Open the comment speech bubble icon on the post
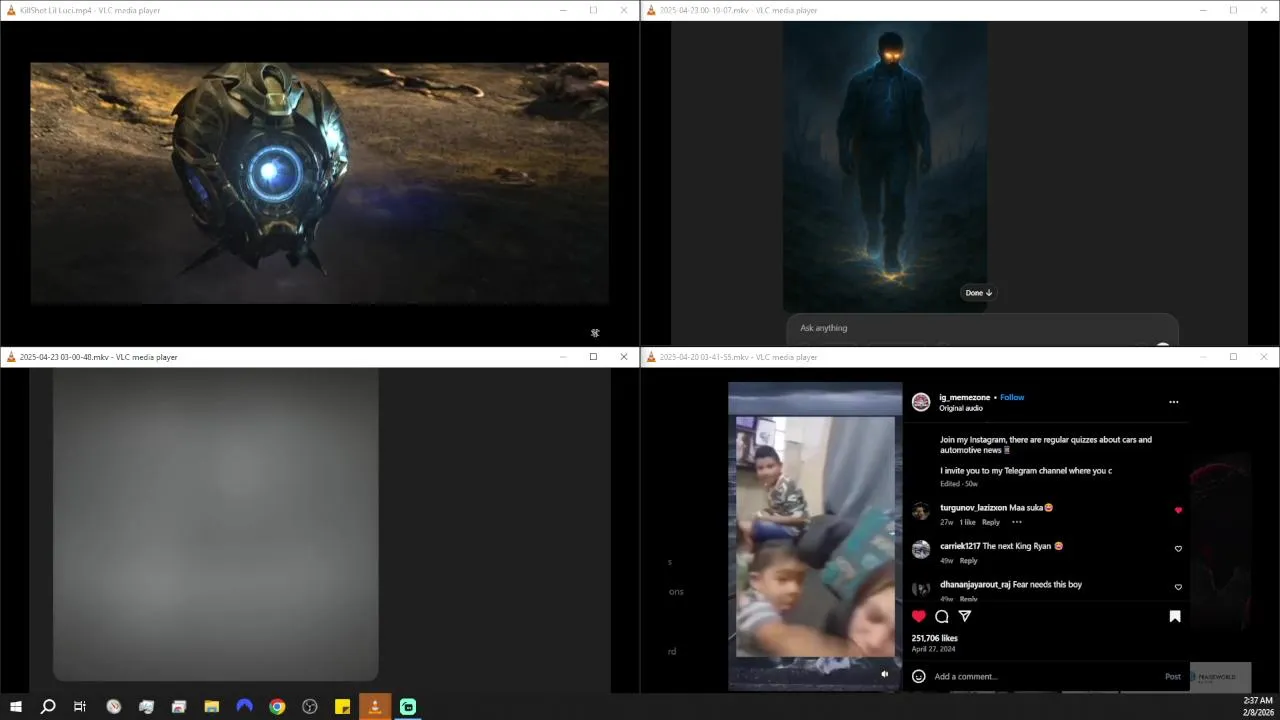Image resolution: width=1280 pixels, height=720 pixels. coord(942,616)
